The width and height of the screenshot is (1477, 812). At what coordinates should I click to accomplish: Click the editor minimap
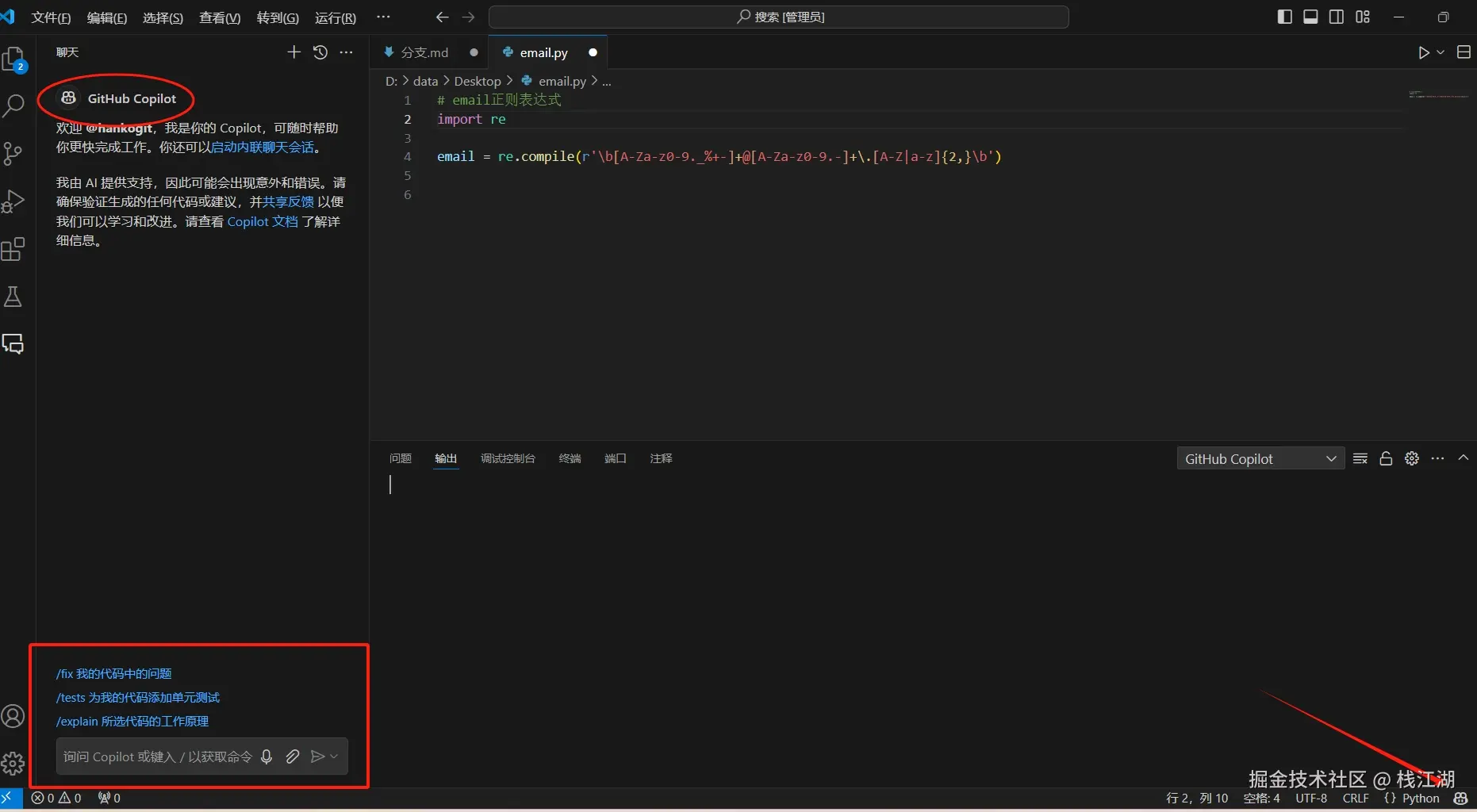1438,94
